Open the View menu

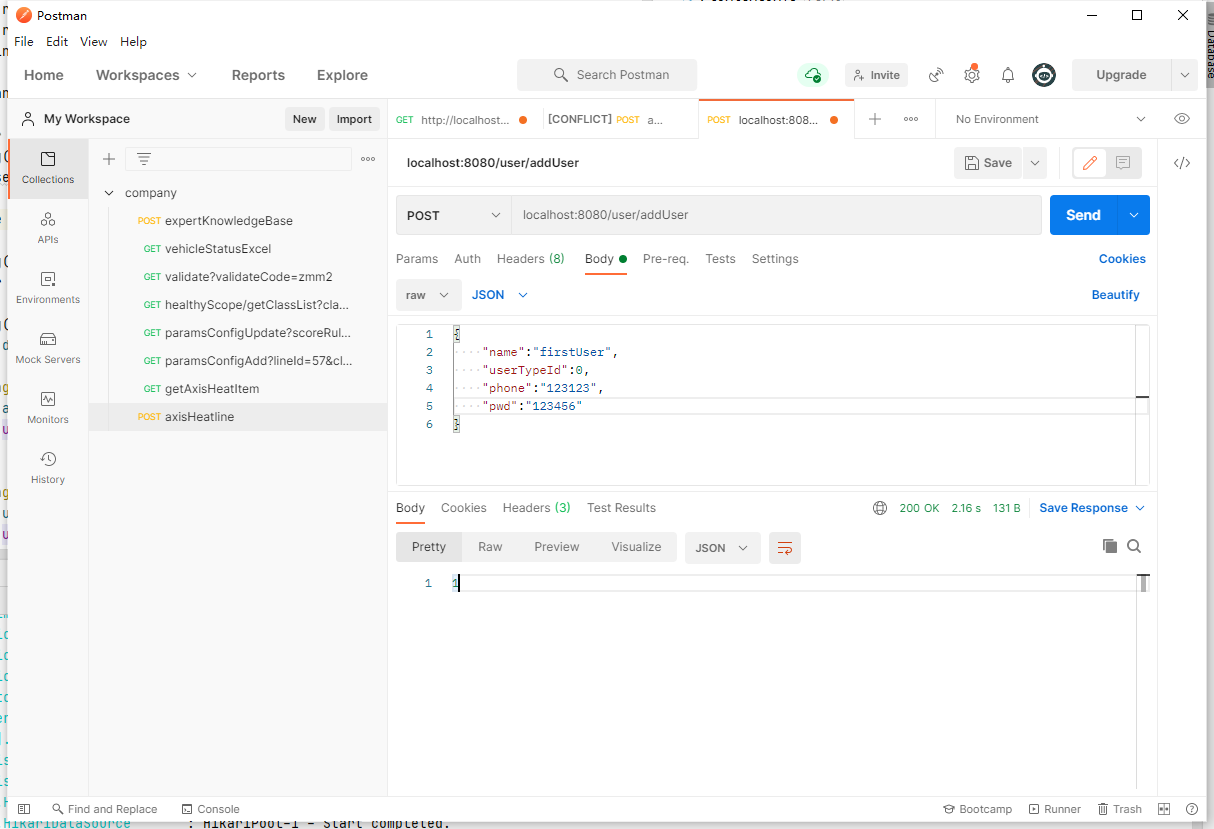tap(94, 42)
